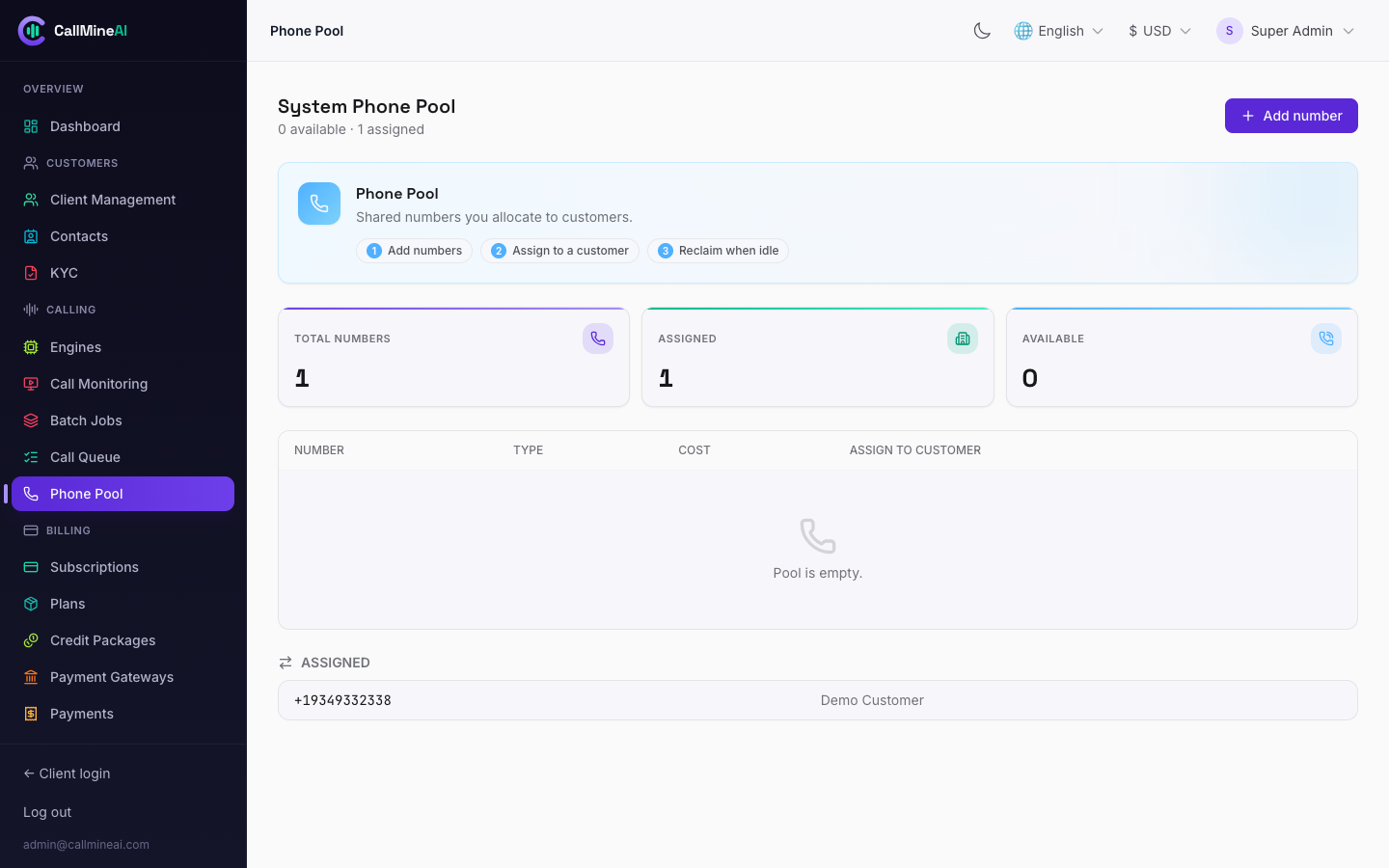This screenshot has width=1389, height=868.
Task: Click the Total Numbers card
Action: point(453,357)
